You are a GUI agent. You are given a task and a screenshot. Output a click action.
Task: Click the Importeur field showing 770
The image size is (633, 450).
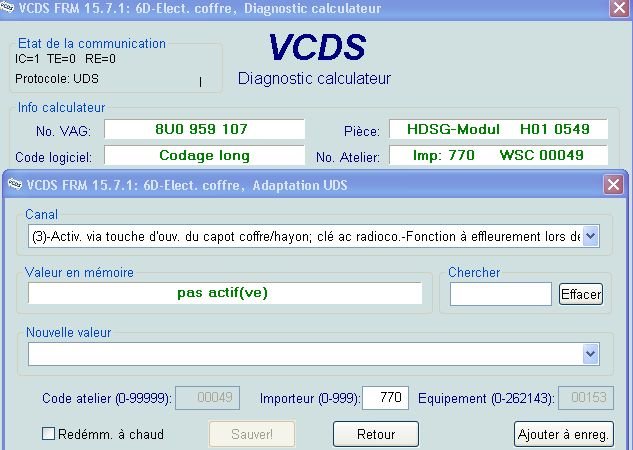tap(386, 398)
